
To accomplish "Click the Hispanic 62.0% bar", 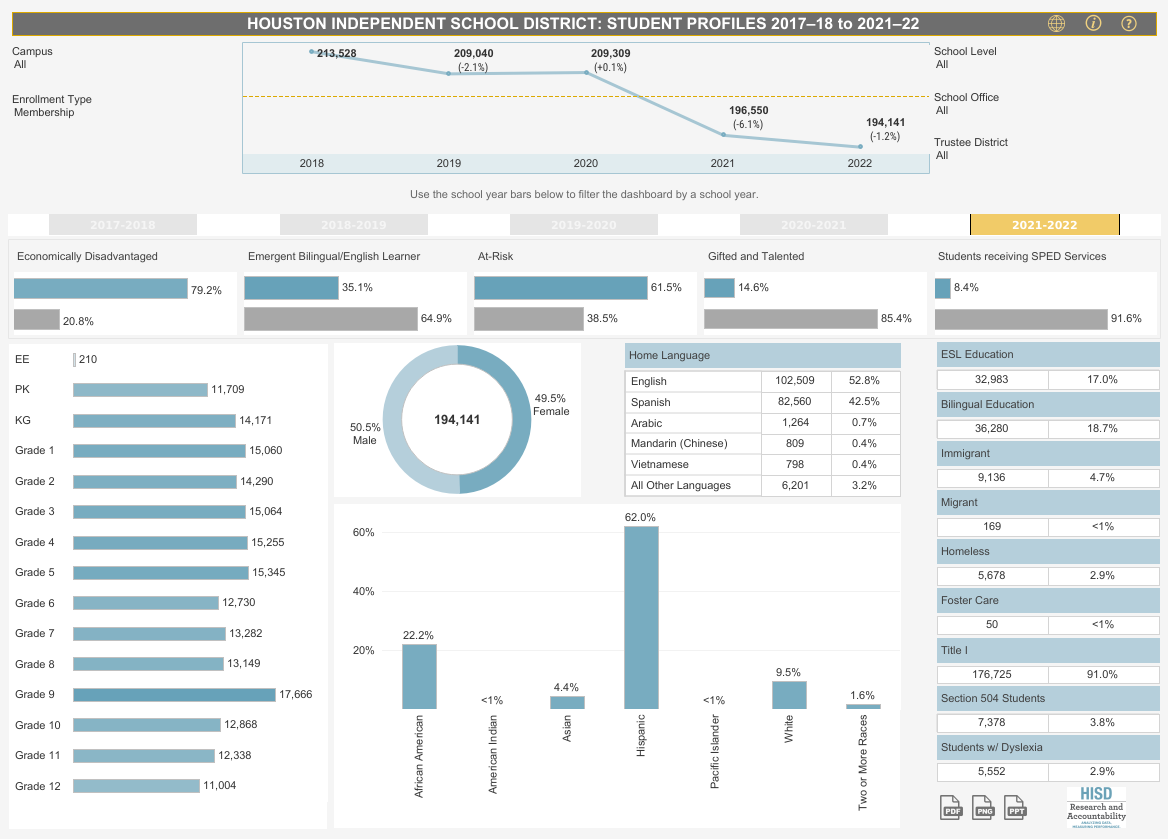I will pyautogui.click(x=641, y=618).
